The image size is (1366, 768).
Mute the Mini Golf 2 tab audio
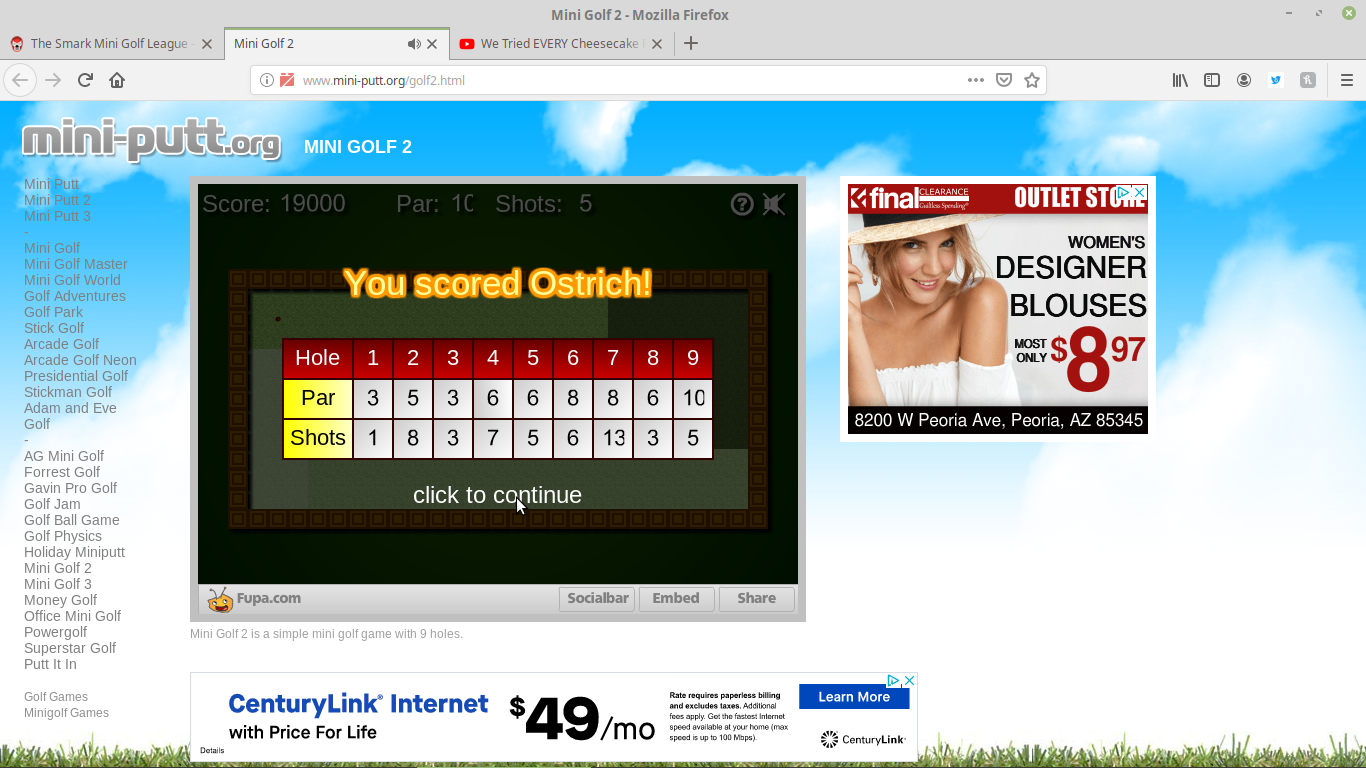(414, 44)
